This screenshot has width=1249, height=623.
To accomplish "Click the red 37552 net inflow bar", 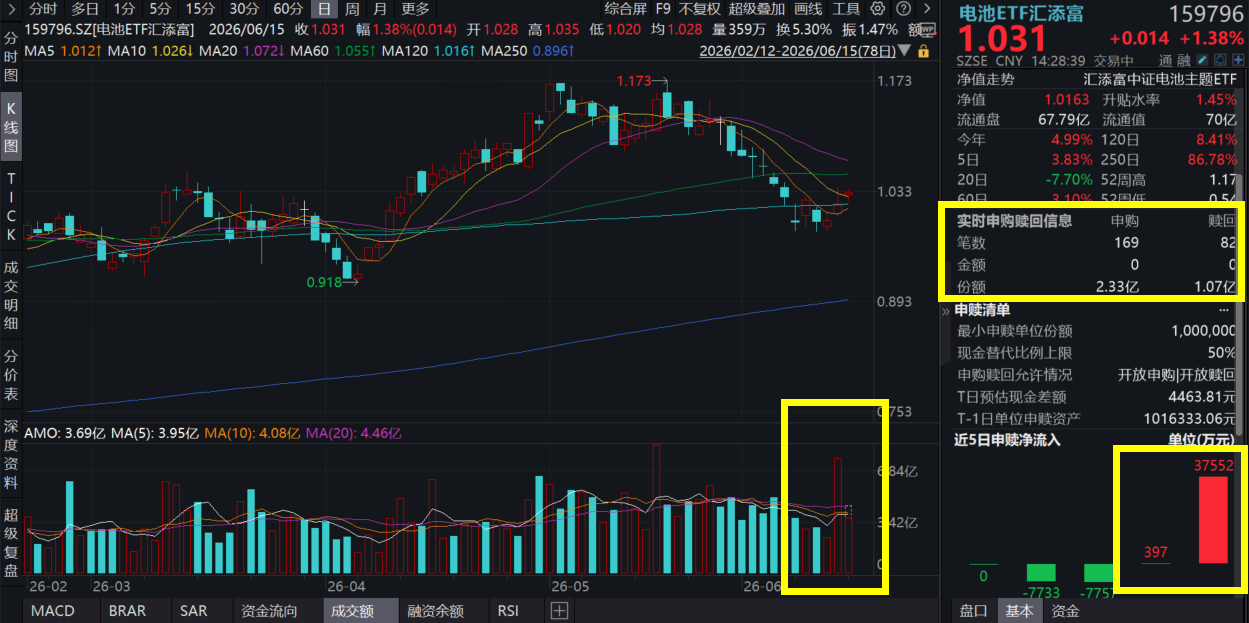I will (1213, 520).
